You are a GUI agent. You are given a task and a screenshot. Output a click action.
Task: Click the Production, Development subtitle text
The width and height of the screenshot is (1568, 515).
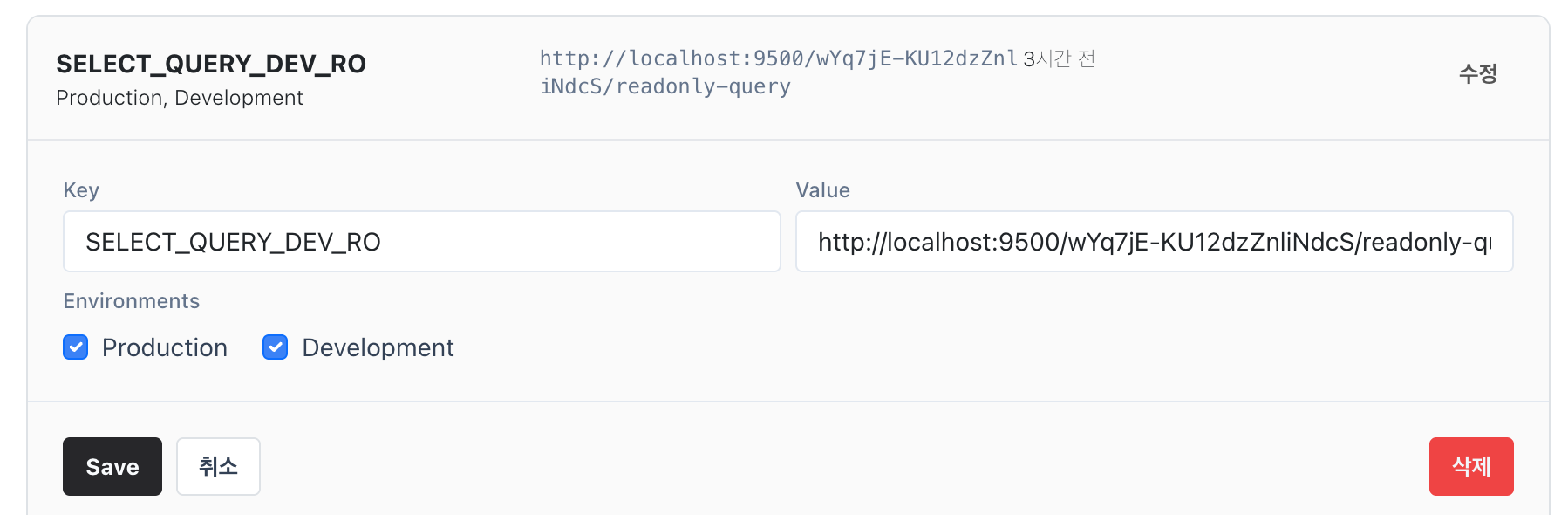click(x=179, y=98)
